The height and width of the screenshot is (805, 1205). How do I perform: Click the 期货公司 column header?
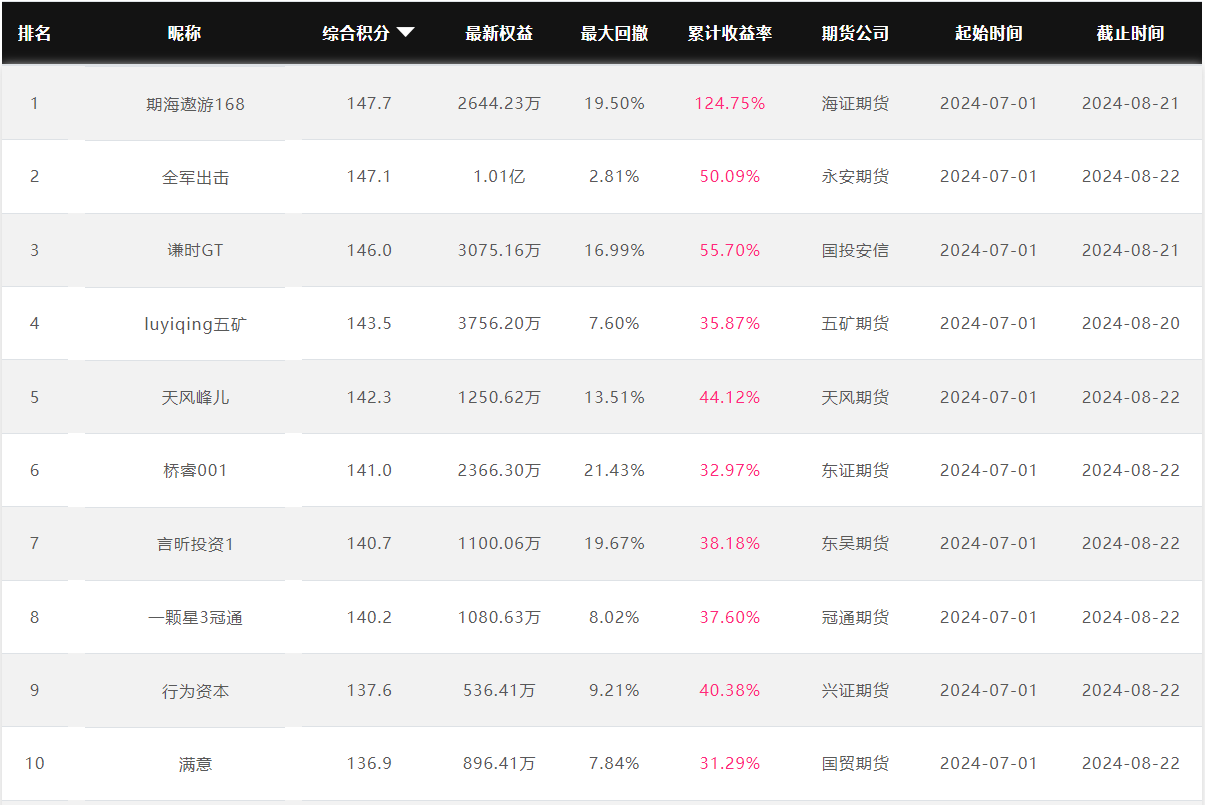(855, 33)
